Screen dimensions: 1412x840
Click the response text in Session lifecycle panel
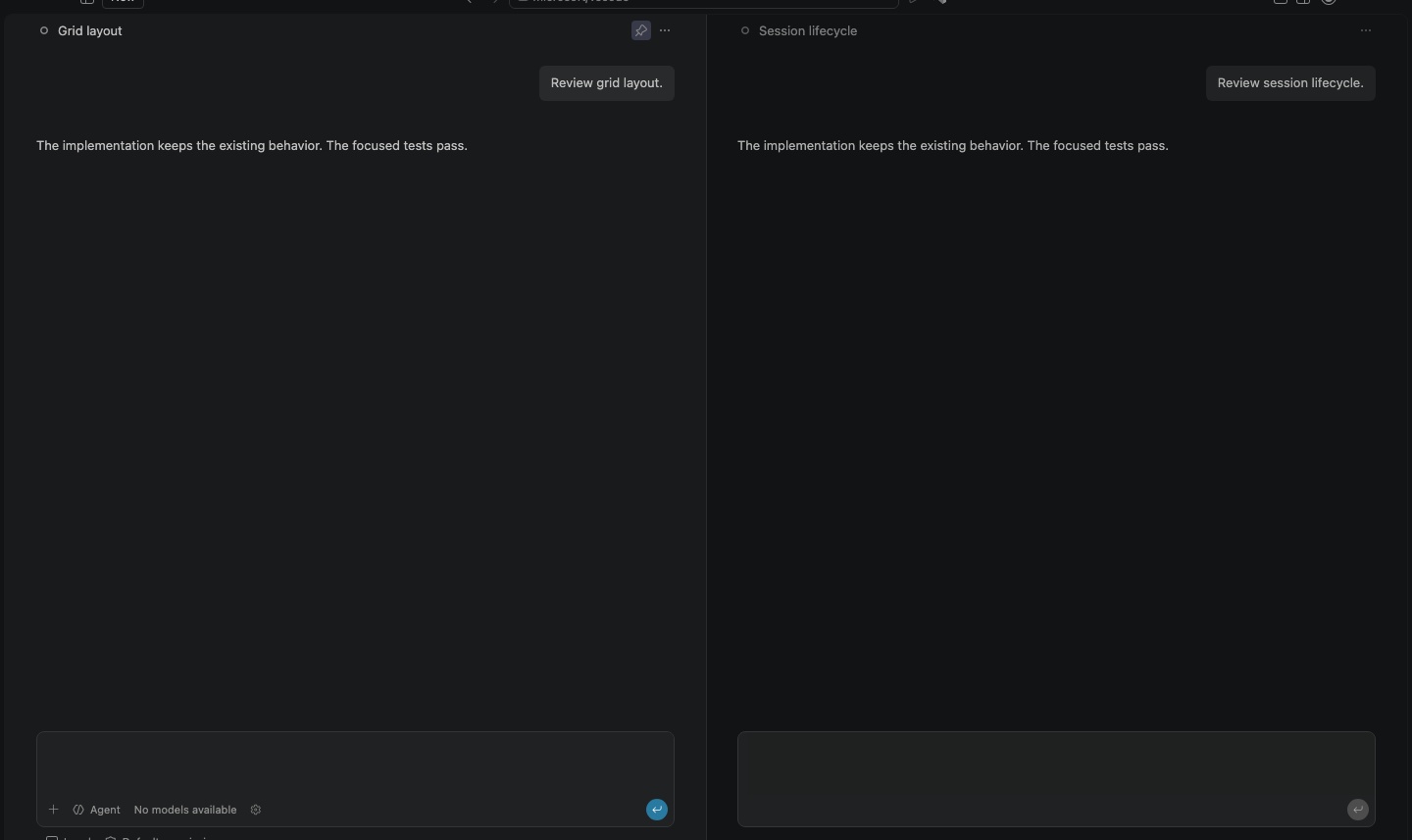[953, 145]
